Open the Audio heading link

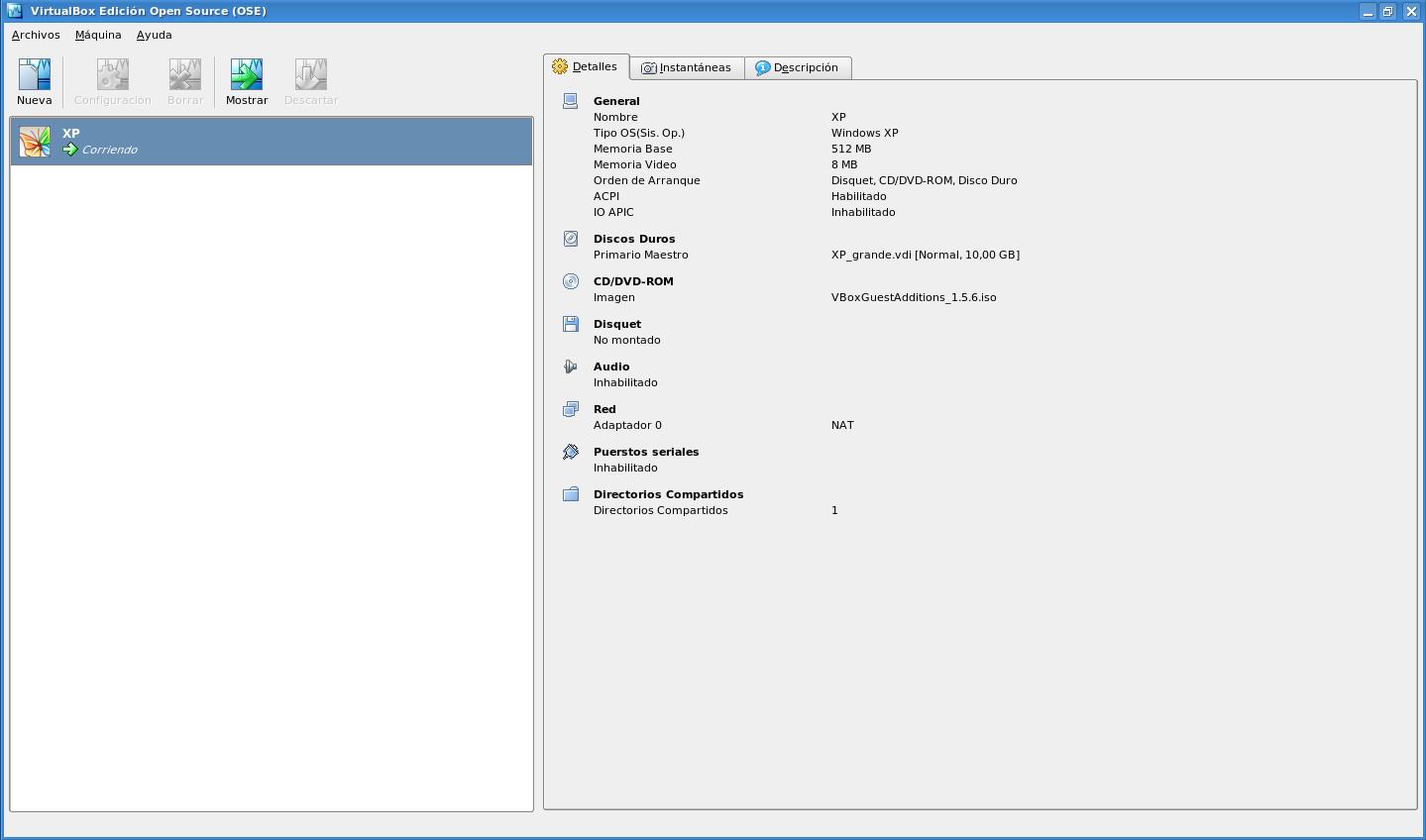click(611, 367)
